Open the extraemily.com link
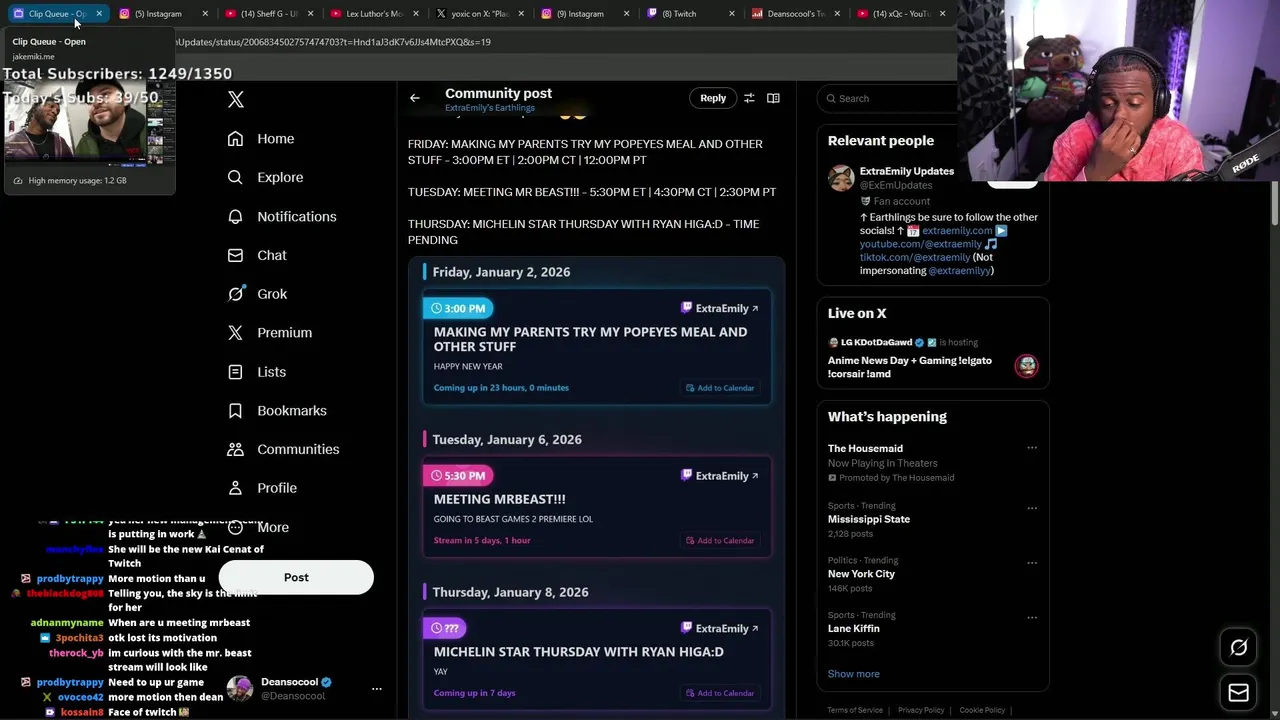1280x720 pixels. [x=957, y=231]
